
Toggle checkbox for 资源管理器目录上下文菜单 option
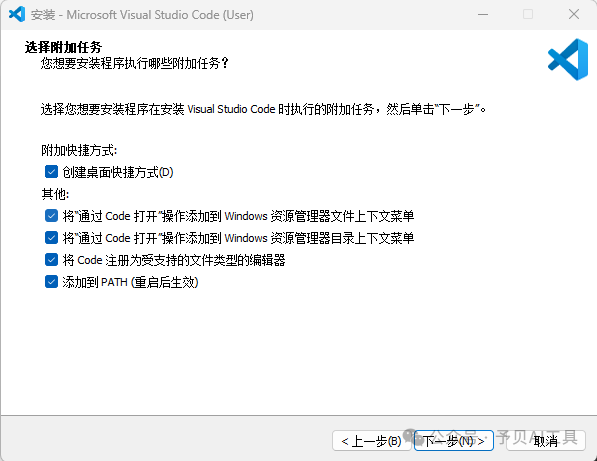[x=51, y=238]
